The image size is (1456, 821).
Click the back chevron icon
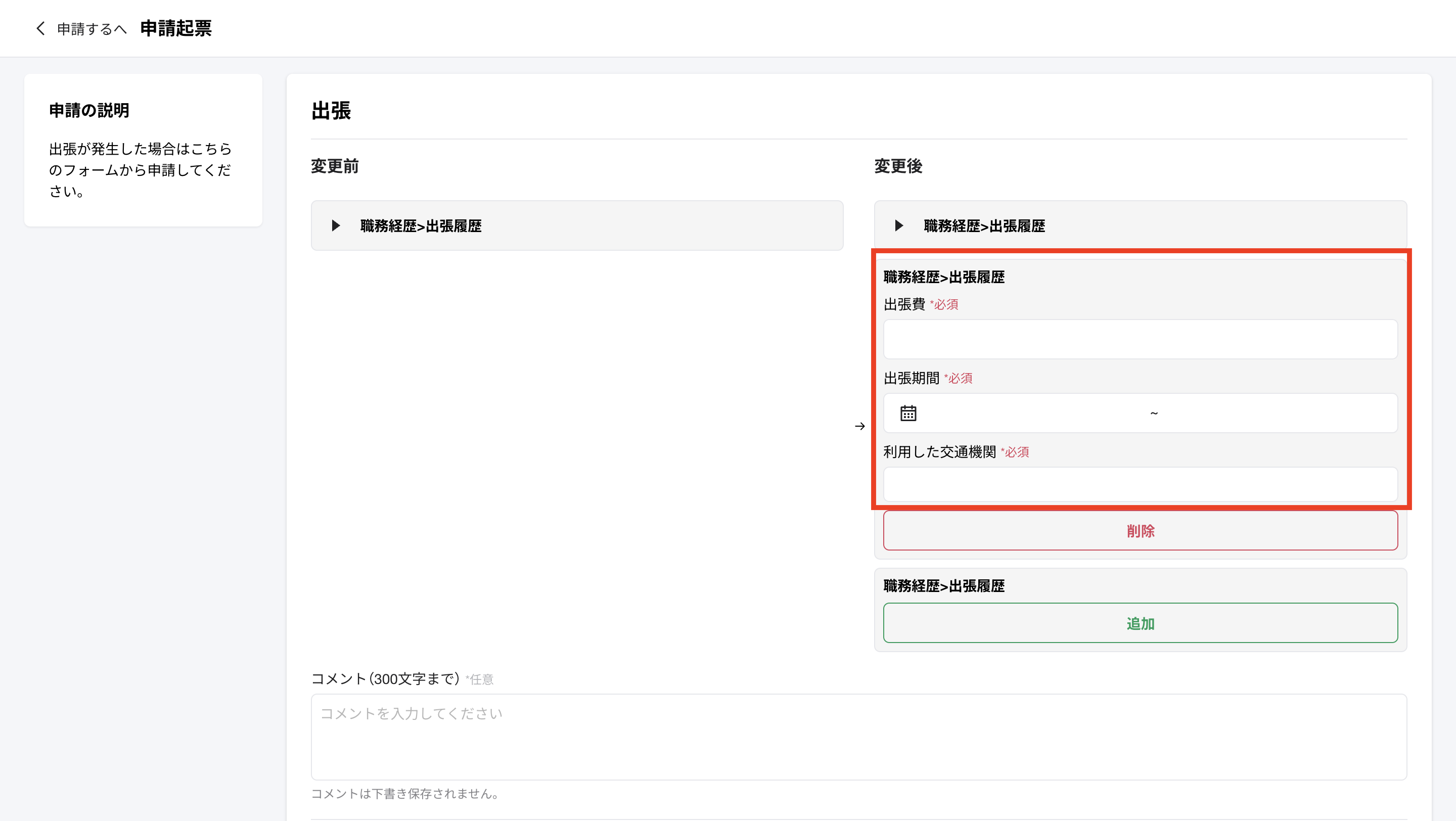[x=40, y=28]
